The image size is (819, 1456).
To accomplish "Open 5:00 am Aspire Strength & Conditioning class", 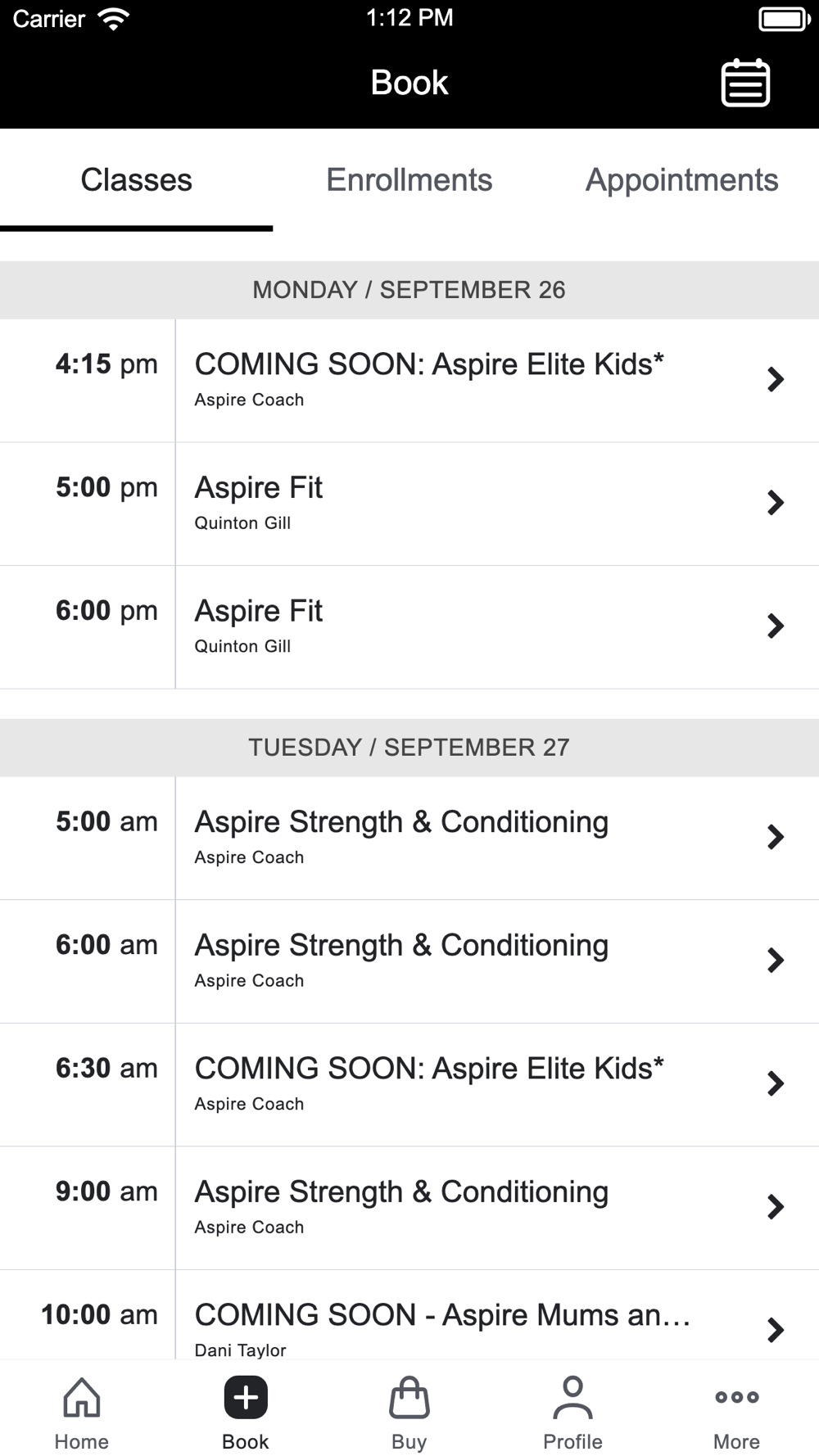I will point(409,838).
